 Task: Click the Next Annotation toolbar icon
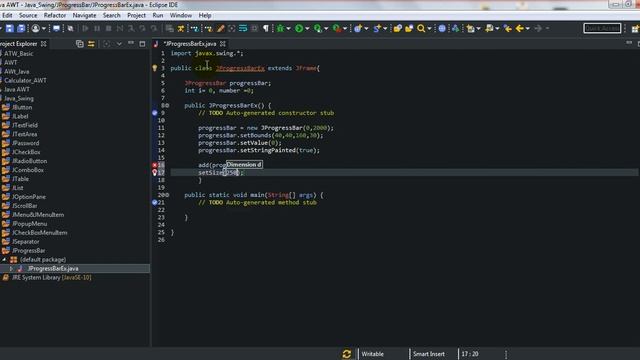click(471, 28)
